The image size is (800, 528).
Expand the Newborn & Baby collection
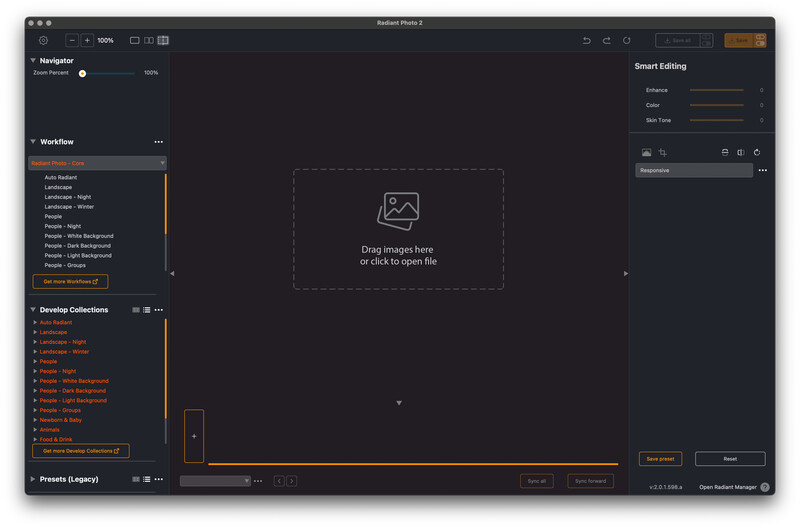35,420
